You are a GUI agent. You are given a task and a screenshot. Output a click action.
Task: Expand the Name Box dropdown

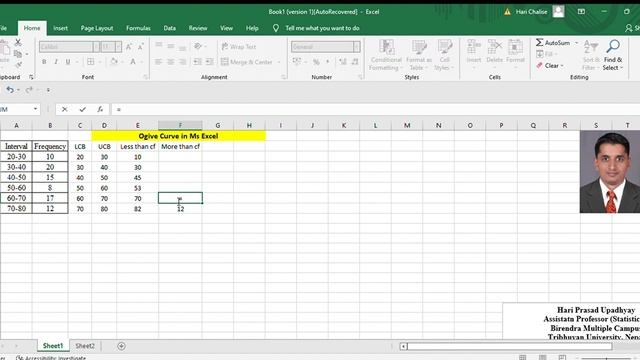[x=36, y=109]
